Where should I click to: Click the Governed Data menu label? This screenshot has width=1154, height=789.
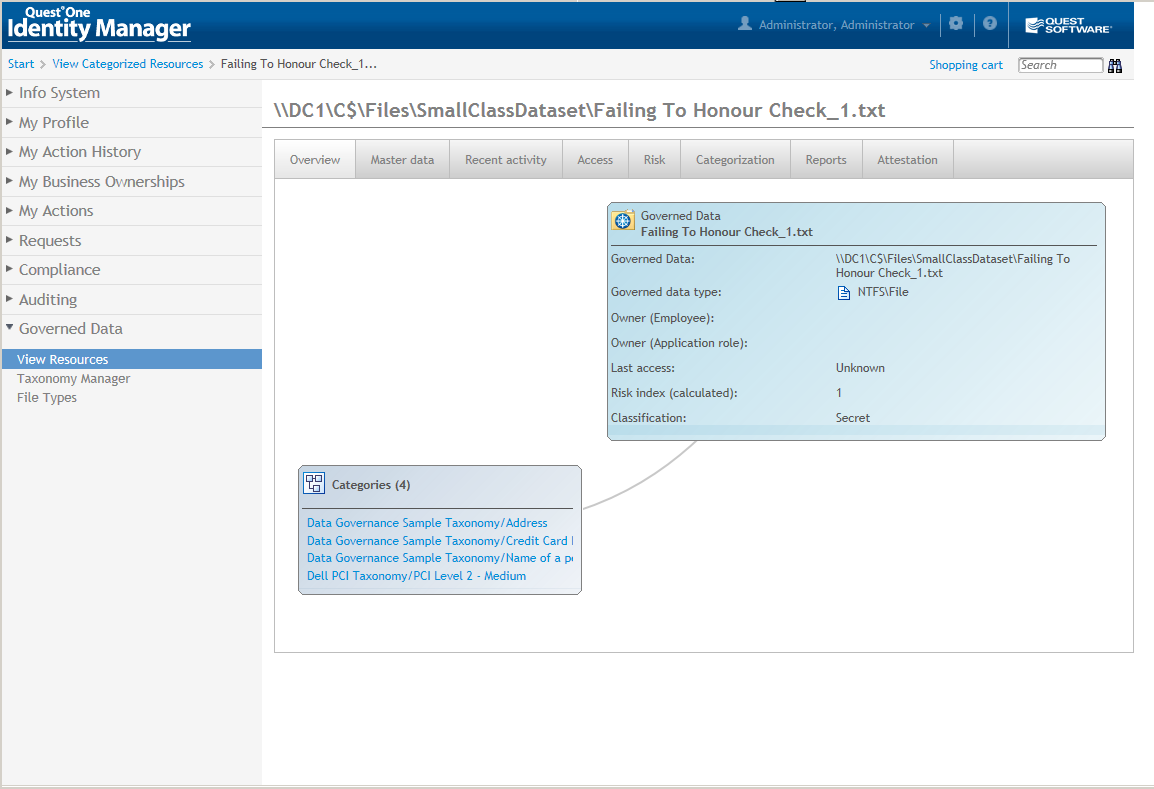coord(71,328)
